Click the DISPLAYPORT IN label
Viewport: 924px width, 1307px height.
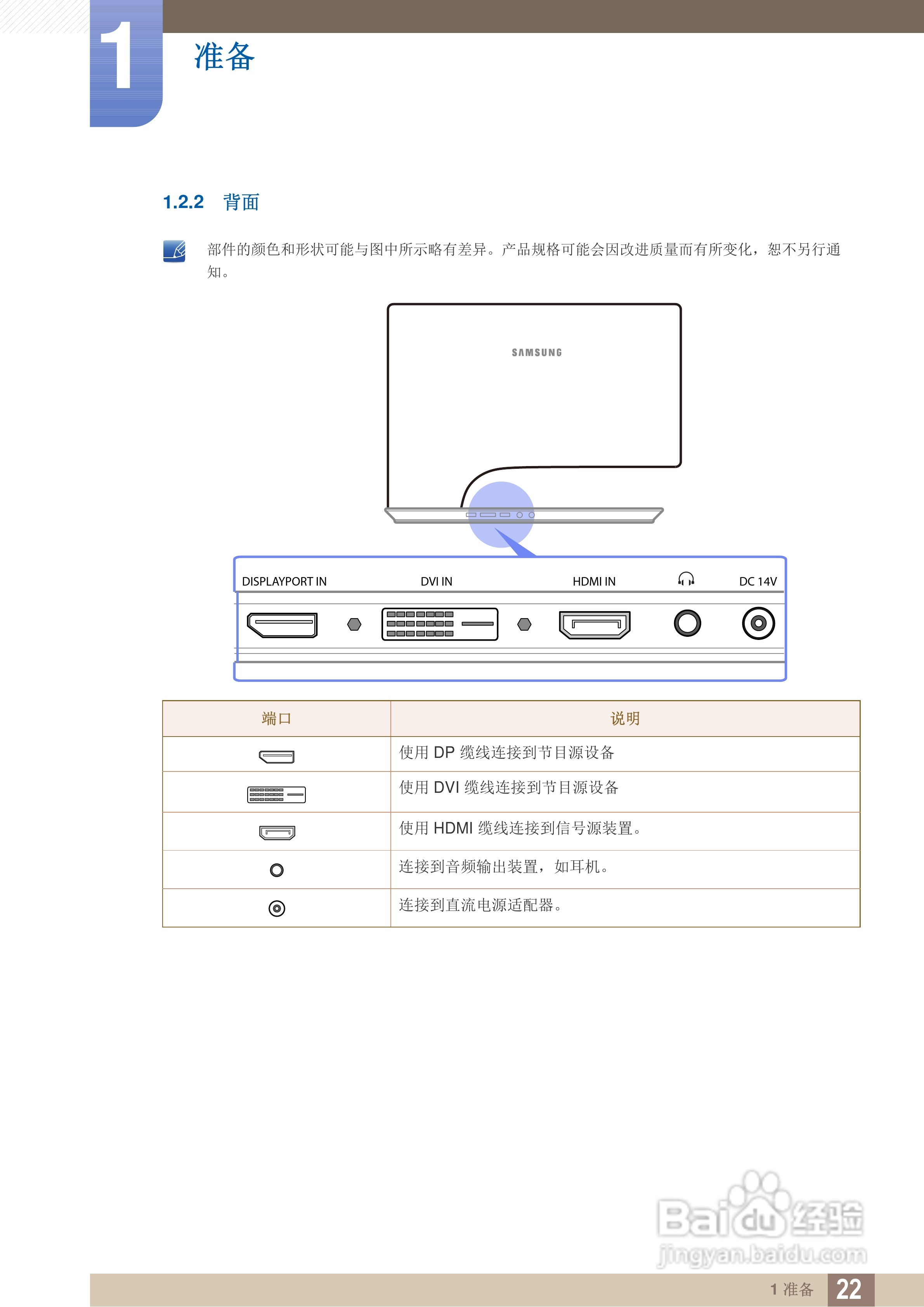(284, 581)
